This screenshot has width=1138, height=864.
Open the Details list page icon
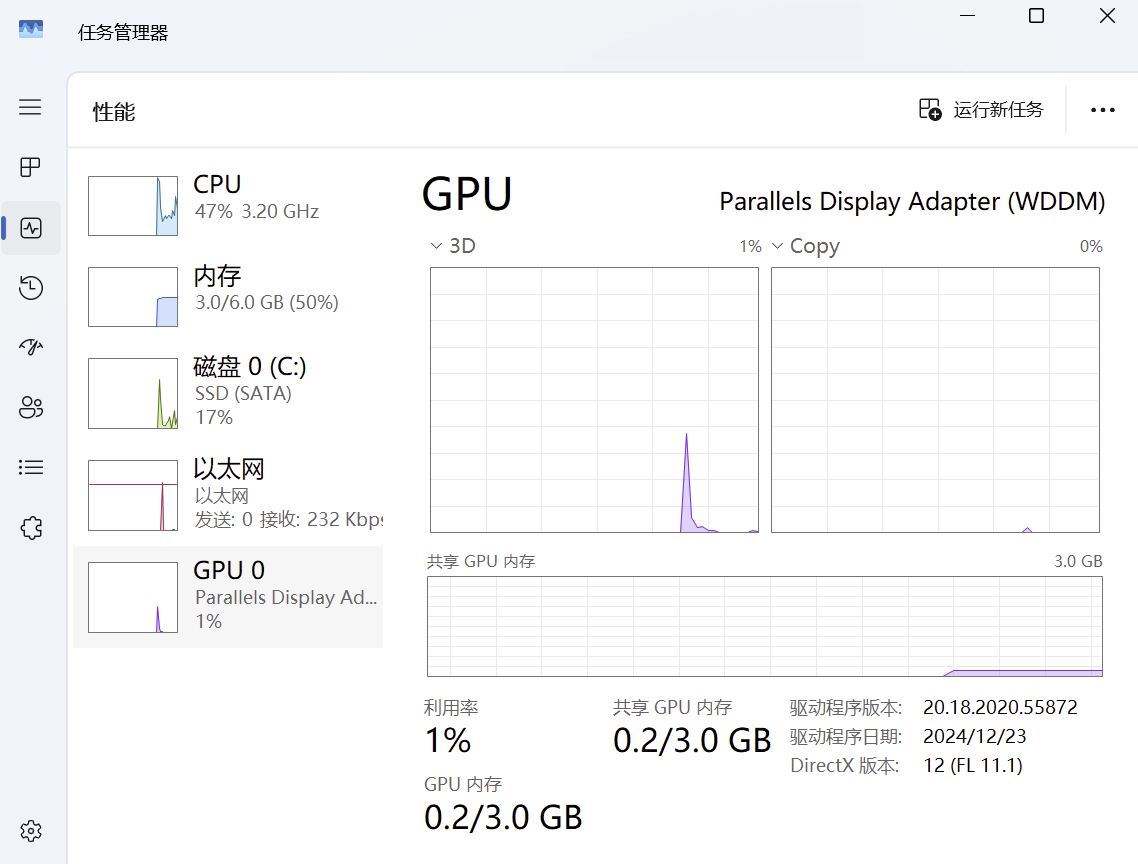pyautogui.click(x=30, y=467)
